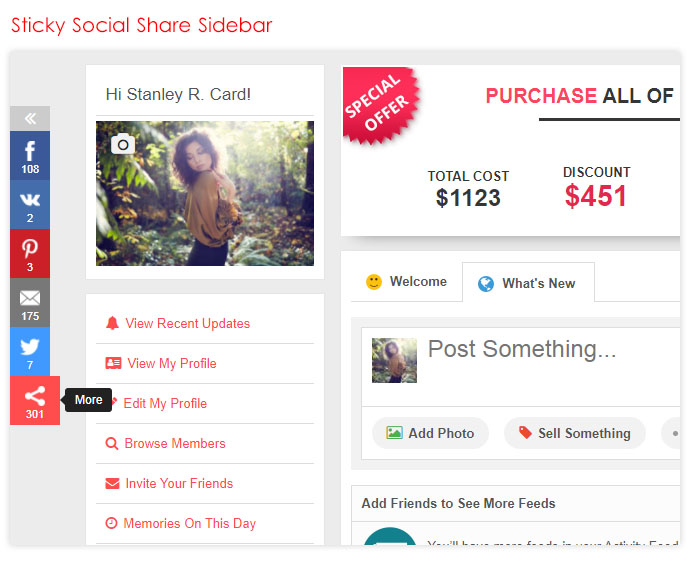Viewport: 695px width, 561px height.
Task: Select the What's New tab
Action: coord(527,283)
